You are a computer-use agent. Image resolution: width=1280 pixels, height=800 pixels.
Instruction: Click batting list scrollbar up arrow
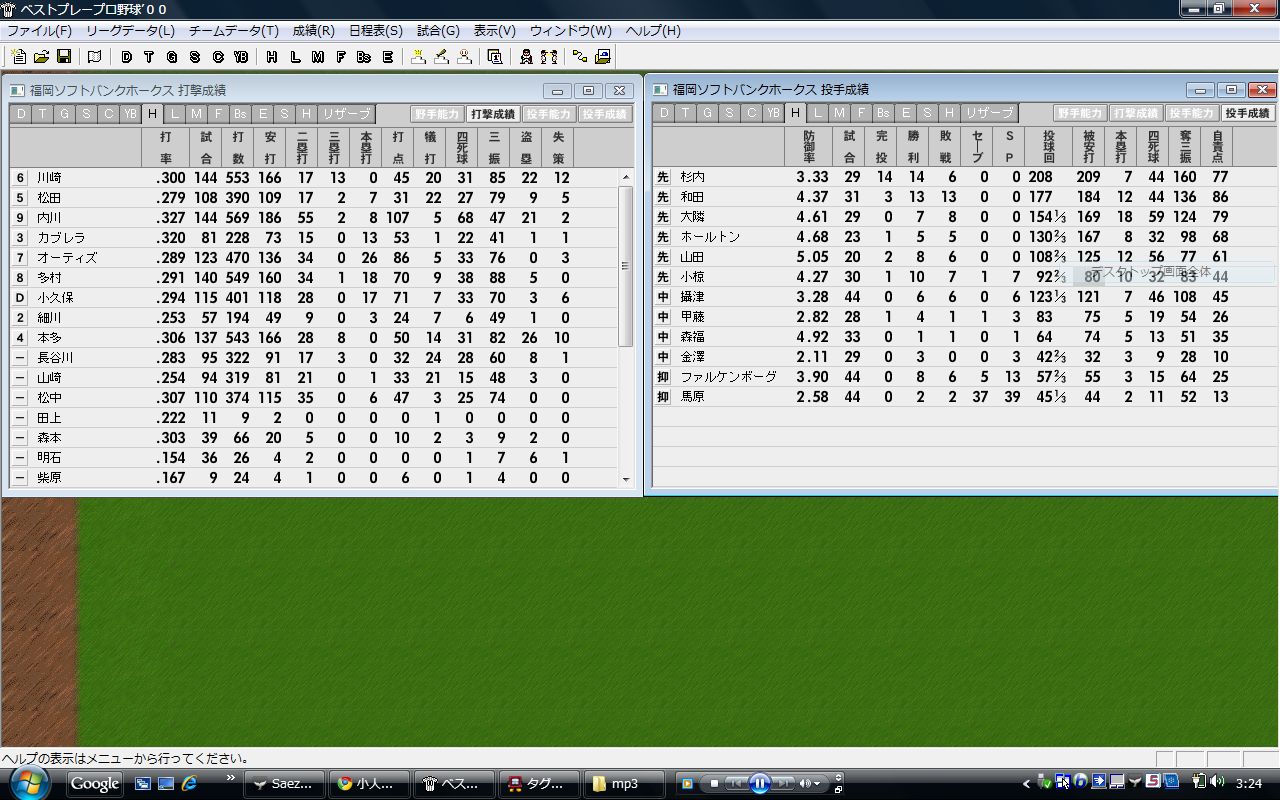pos(626,177)
